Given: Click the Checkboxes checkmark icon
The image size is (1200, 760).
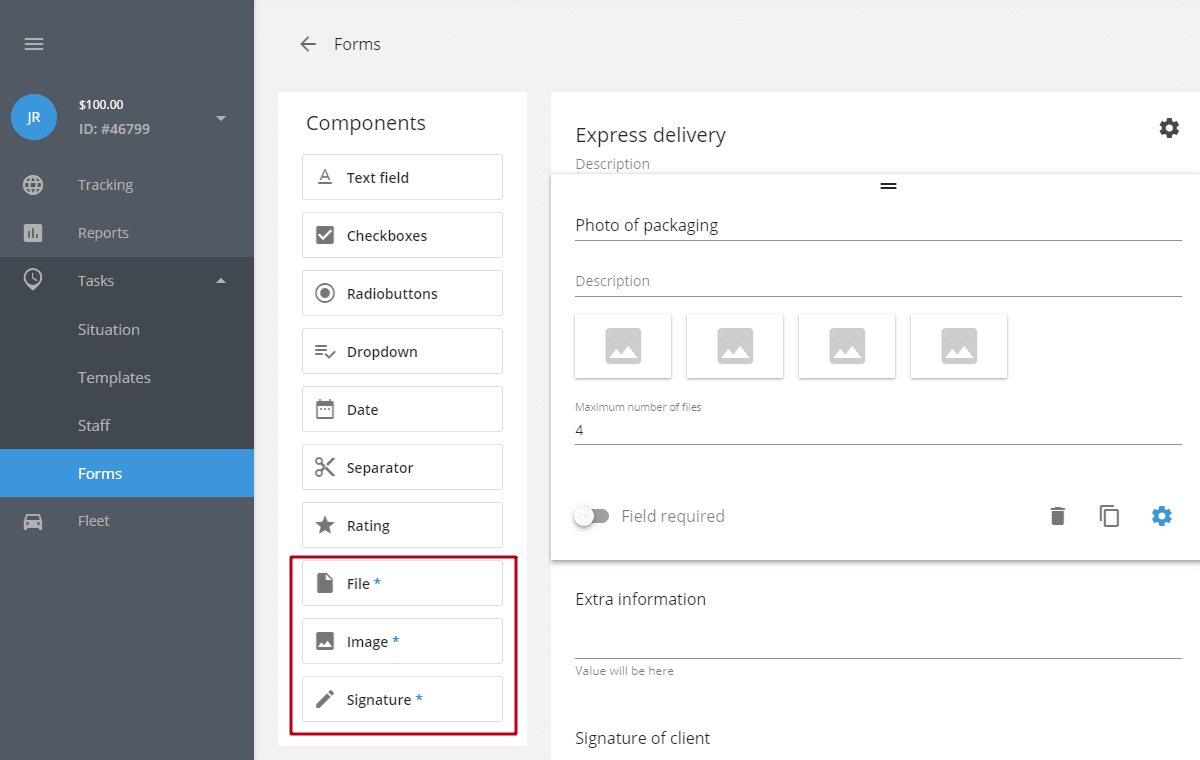Looking at the screenshot, I should 325,235.
